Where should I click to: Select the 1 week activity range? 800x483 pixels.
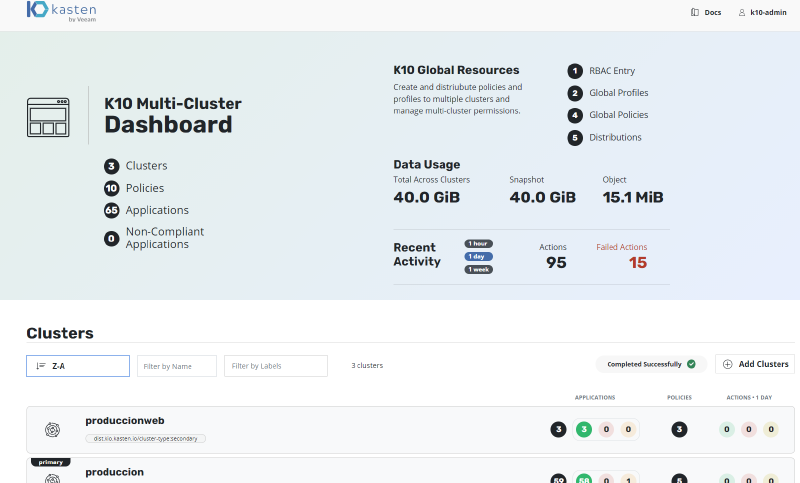(x=479, y=269)
